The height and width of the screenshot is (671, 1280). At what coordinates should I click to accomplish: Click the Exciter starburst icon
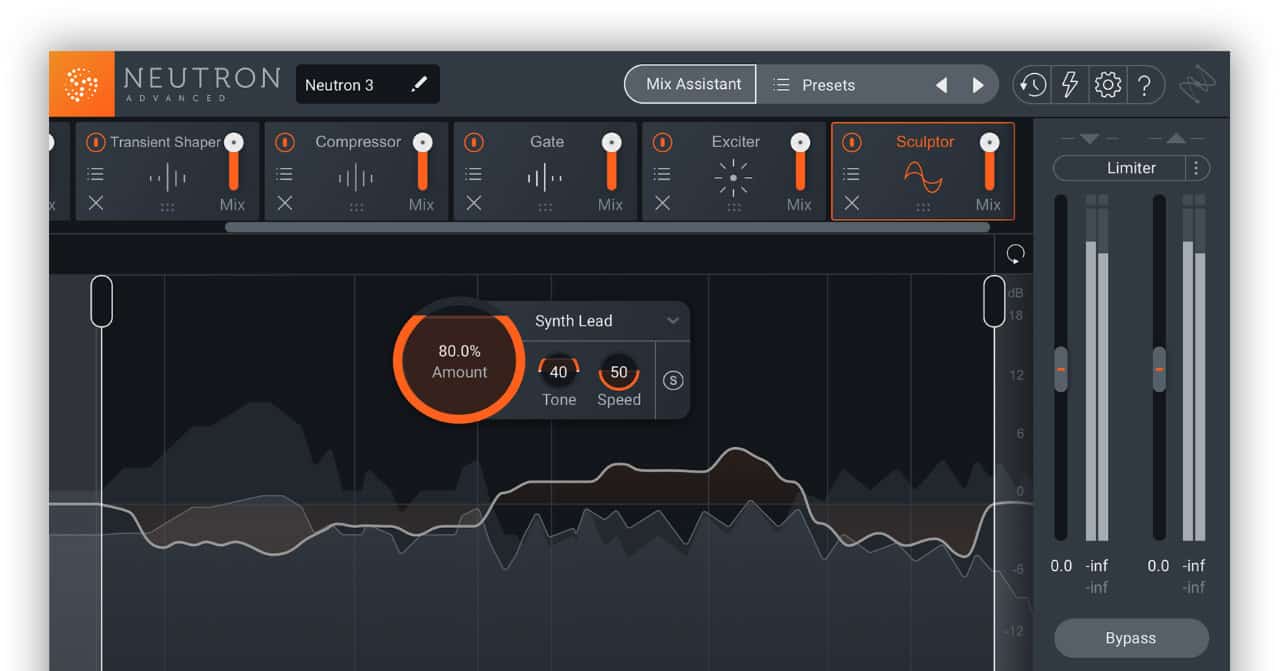point(733,179)
